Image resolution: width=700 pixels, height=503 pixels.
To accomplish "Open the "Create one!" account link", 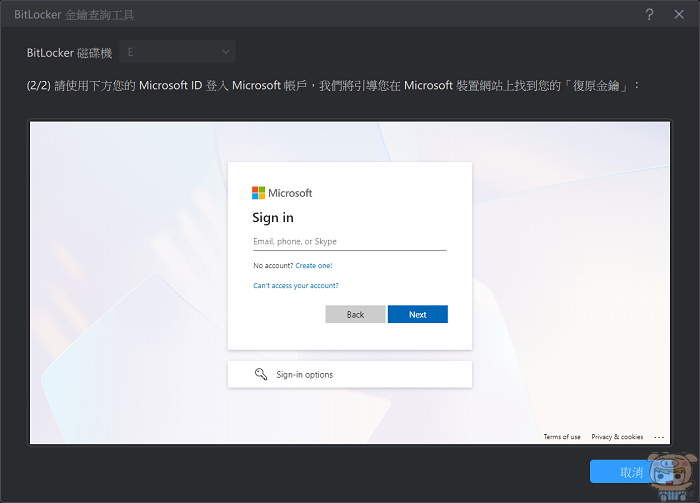I will click(x=314, y=266).
